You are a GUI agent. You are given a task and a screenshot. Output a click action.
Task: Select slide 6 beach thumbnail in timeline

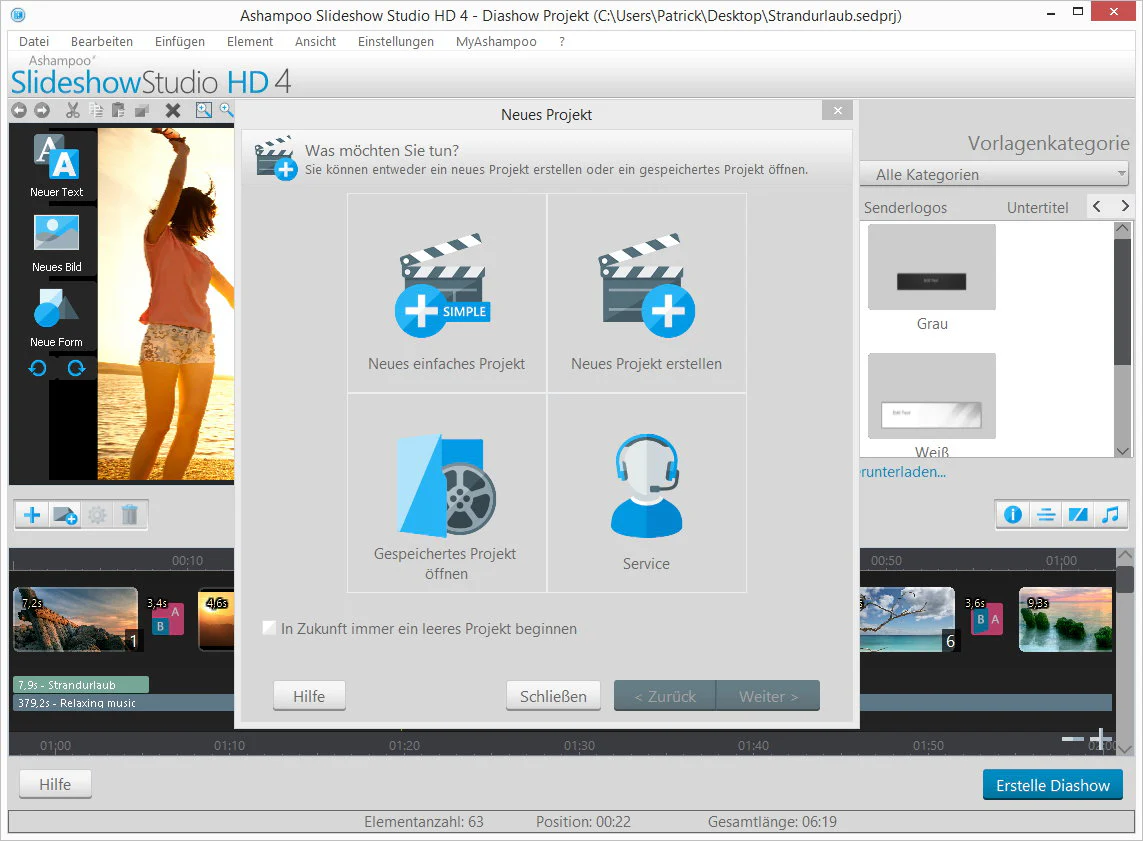[x=908, y=619]
